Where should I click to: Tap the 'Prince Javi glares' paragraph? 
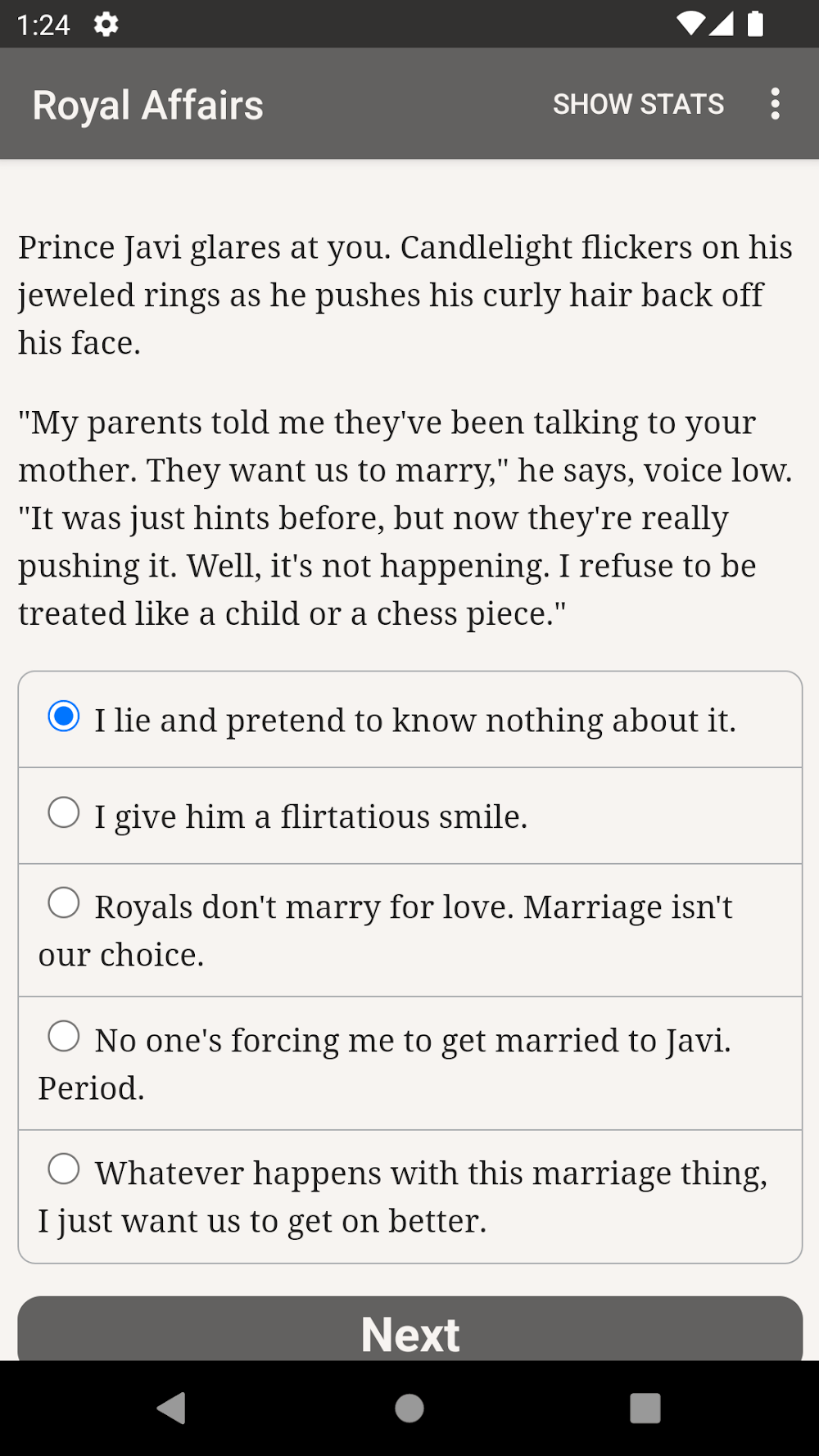tap(405, 295)
